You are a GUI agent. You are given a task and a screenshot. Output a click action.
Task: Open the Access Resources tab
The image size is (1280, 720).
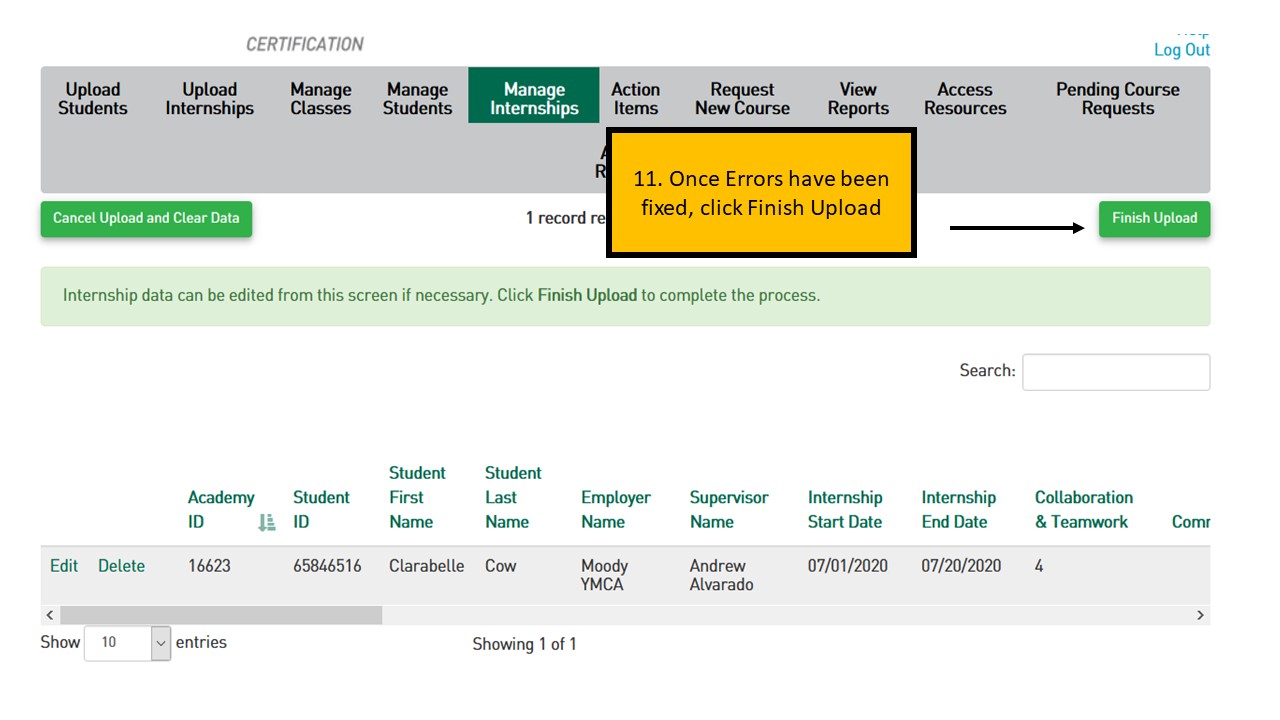pyautogui.click(x=965, y=99)
